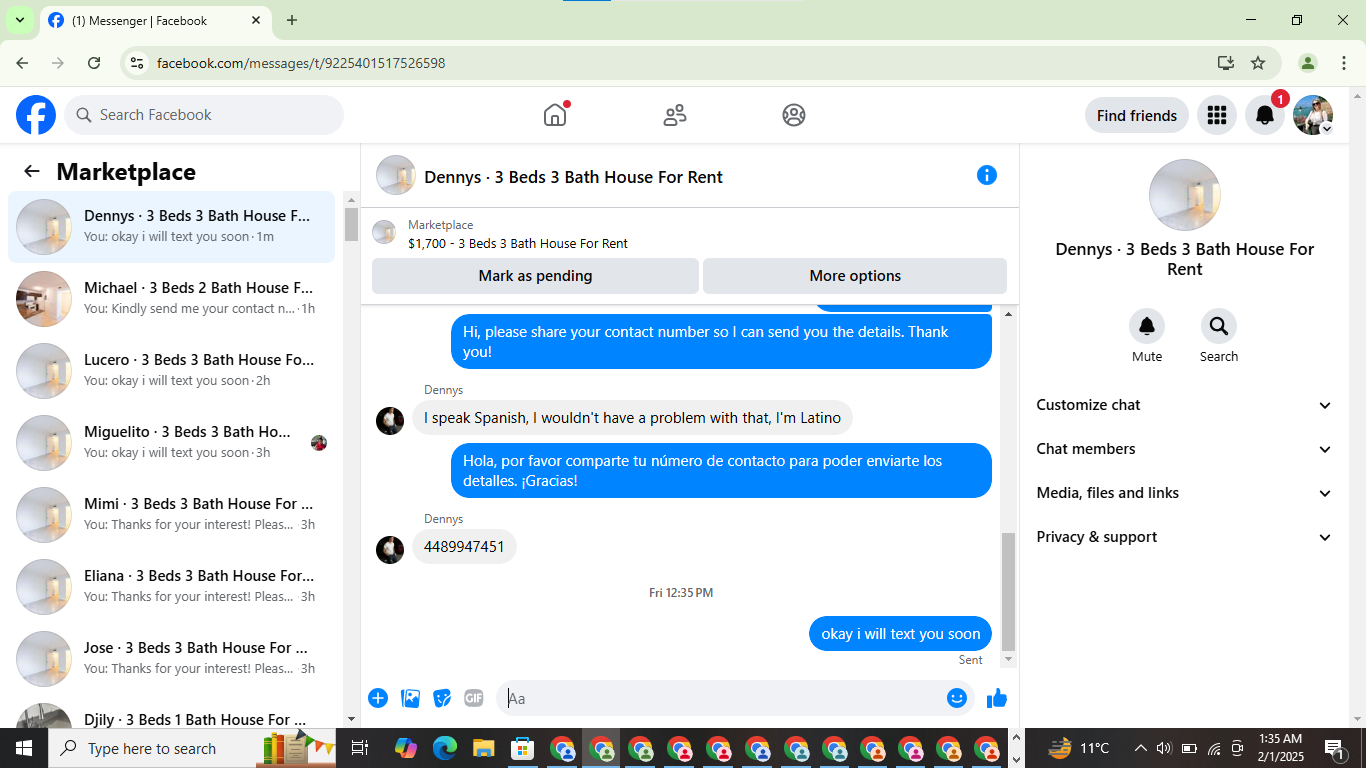Image resolution: width=1366 pixels, height=768 pixels.
Task: Open account profile picture menu
Action: pyautogui.click(x=1313, y=115)
